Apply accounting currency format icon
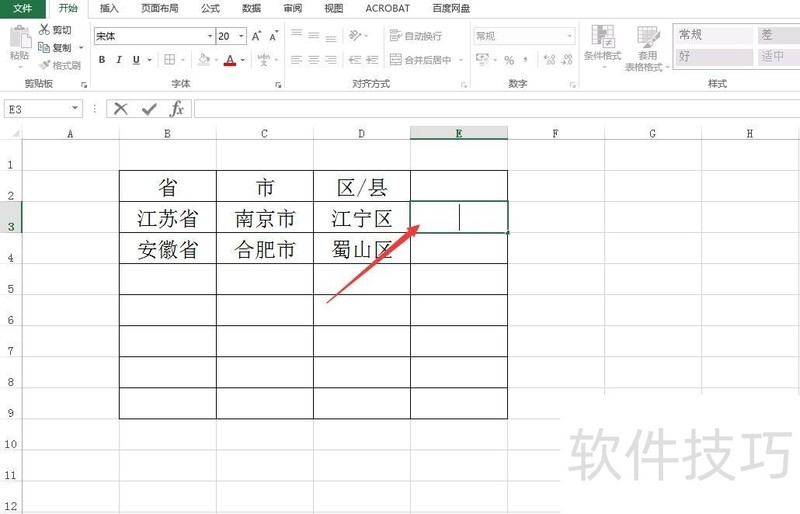 pos(482,59)
